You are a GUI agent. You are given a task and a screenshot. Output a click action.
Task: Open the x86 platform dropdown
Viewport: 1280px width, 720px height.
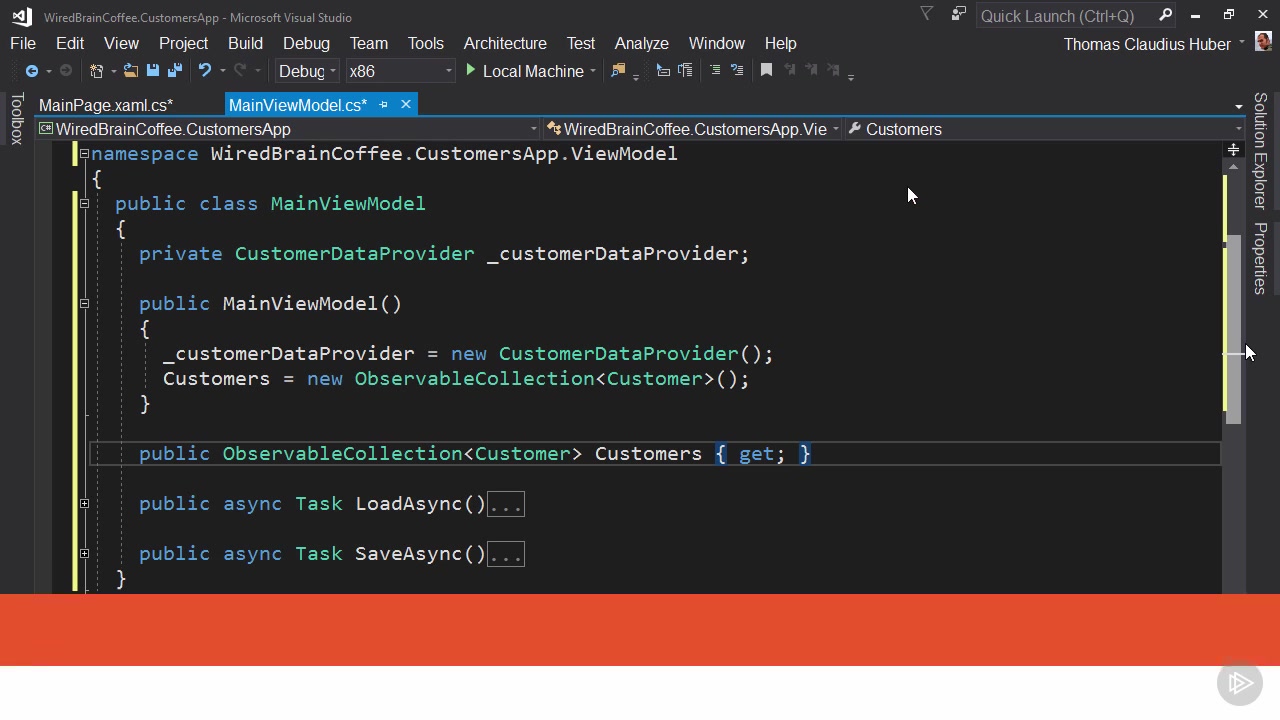(x=400, y=71)
